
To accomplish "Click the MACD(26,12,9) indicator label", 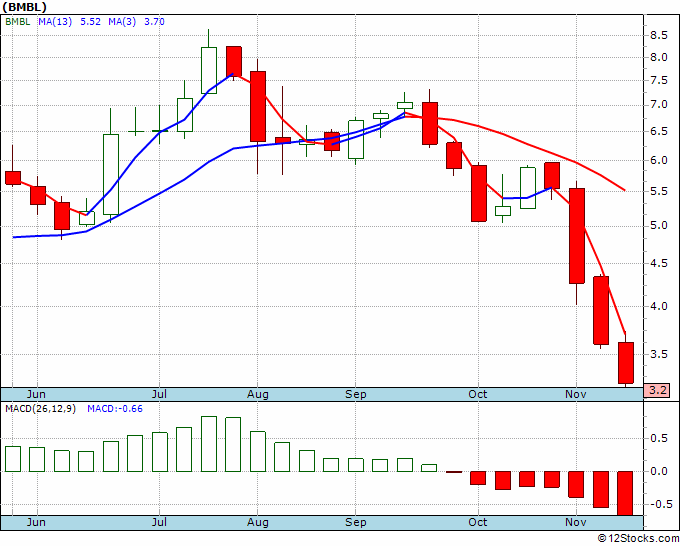I will click(x=40, y=409).
